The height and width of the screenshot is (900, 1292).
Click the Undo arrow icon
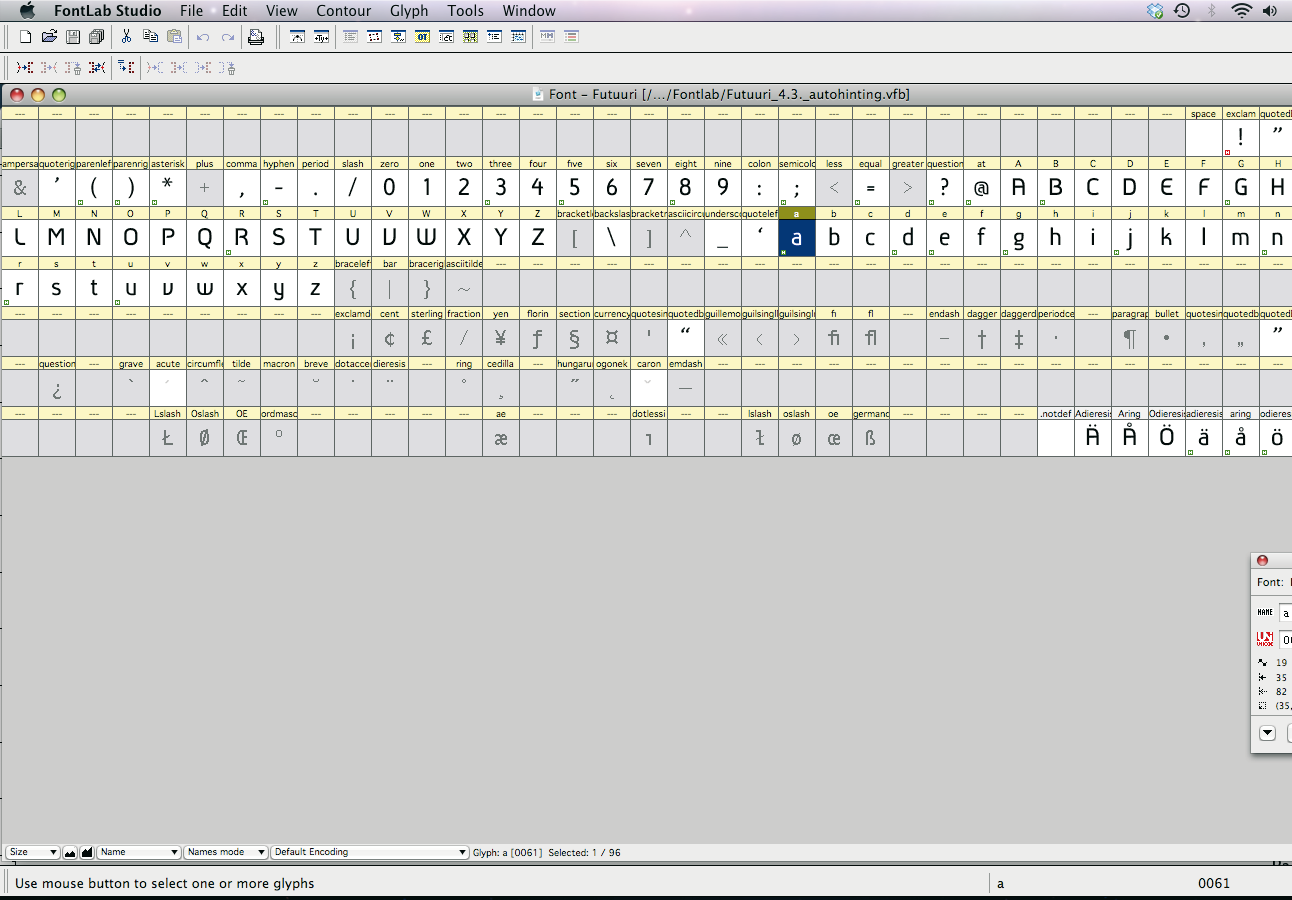click(203, 37)
